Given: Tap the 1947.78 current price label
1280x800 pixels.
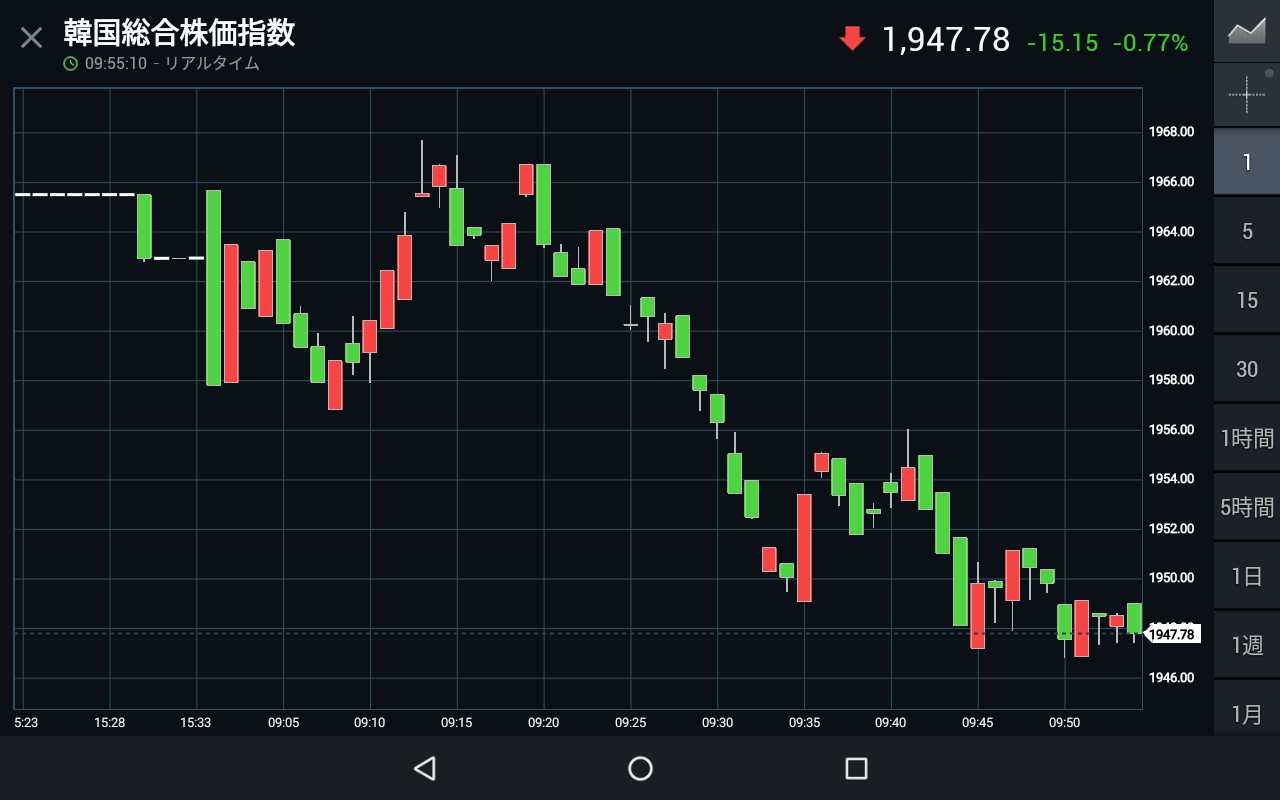Looking at the screenshot, I should [x=1171, y=634].
